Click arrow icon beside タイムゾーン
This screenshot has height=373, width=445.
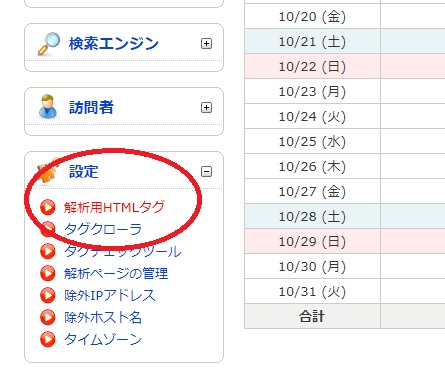point(48,339)
